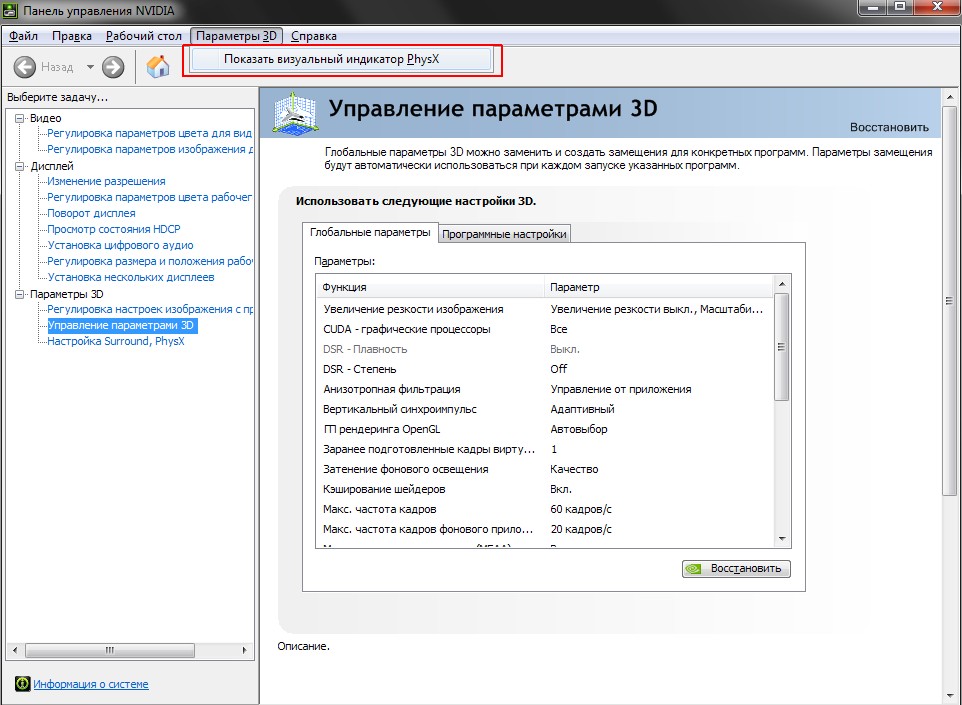Open the Правка menu

tap(72, 36)
